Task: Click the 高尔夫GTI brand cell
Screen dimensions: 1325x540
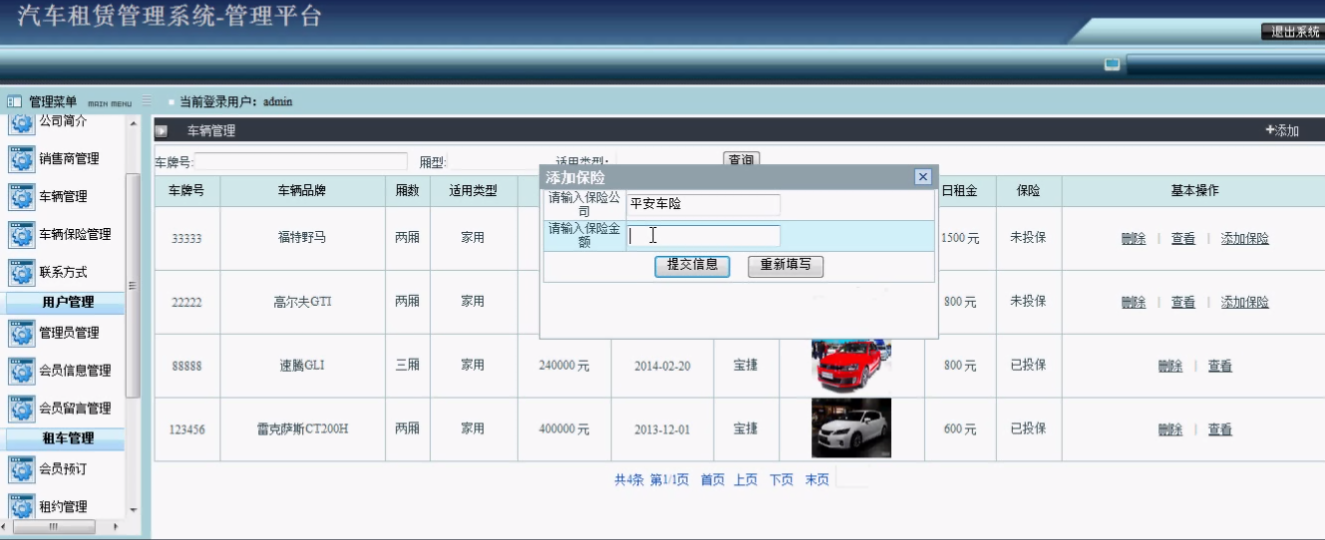Action: [302, 301]
